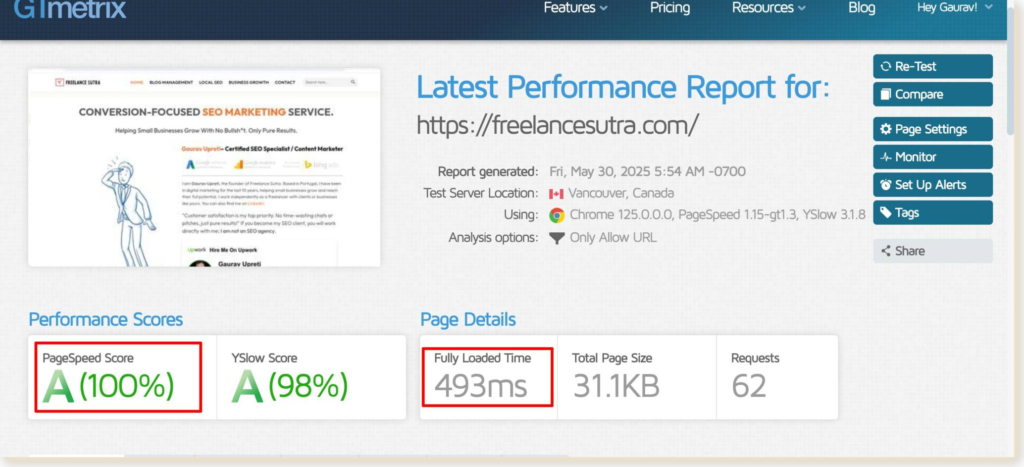
Task: Click the Only Allow URL text
Action: pyautogui.click(x=613, y=238)
